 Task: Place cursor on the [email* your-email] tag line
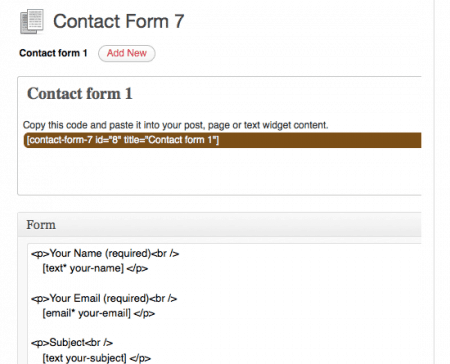pyautogui.click(x=99, y=313)
